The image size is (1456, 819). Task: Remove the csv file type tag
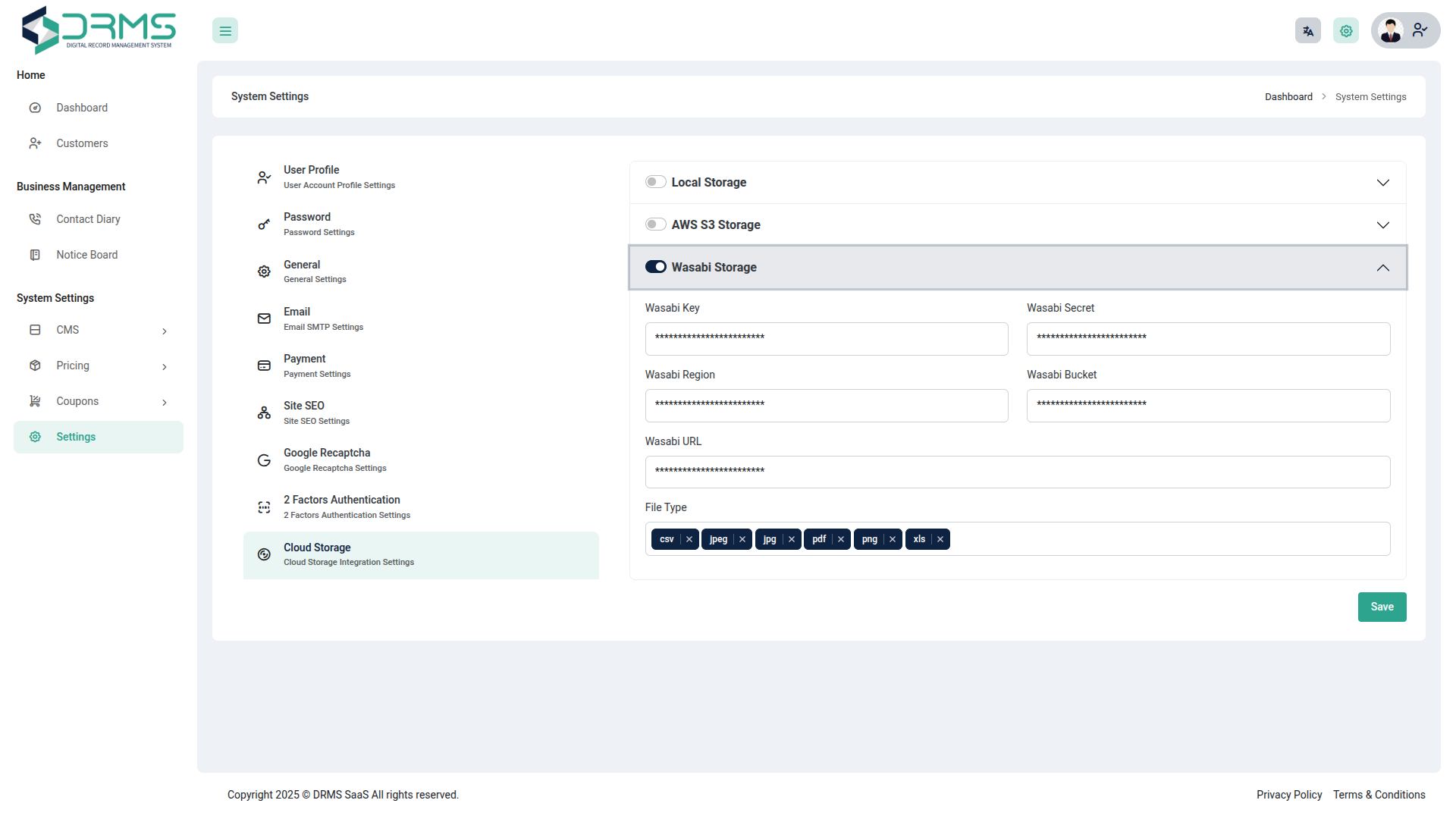(x=689, y=539)
